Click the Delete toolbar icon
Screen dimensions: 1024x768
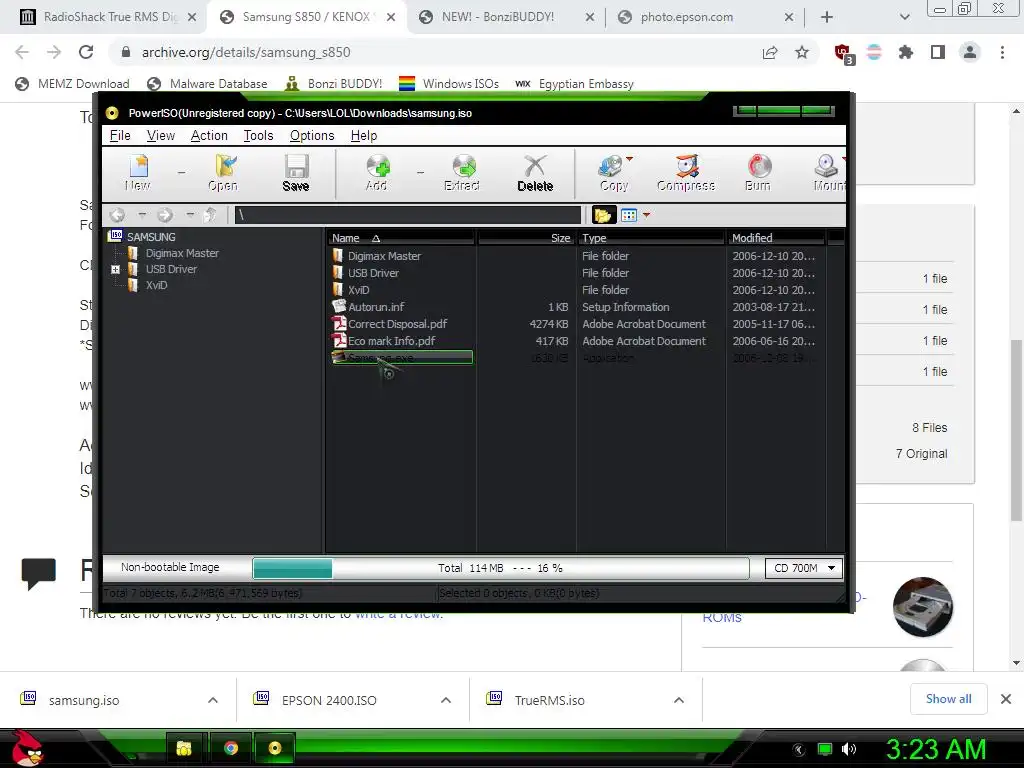point(535,173)
